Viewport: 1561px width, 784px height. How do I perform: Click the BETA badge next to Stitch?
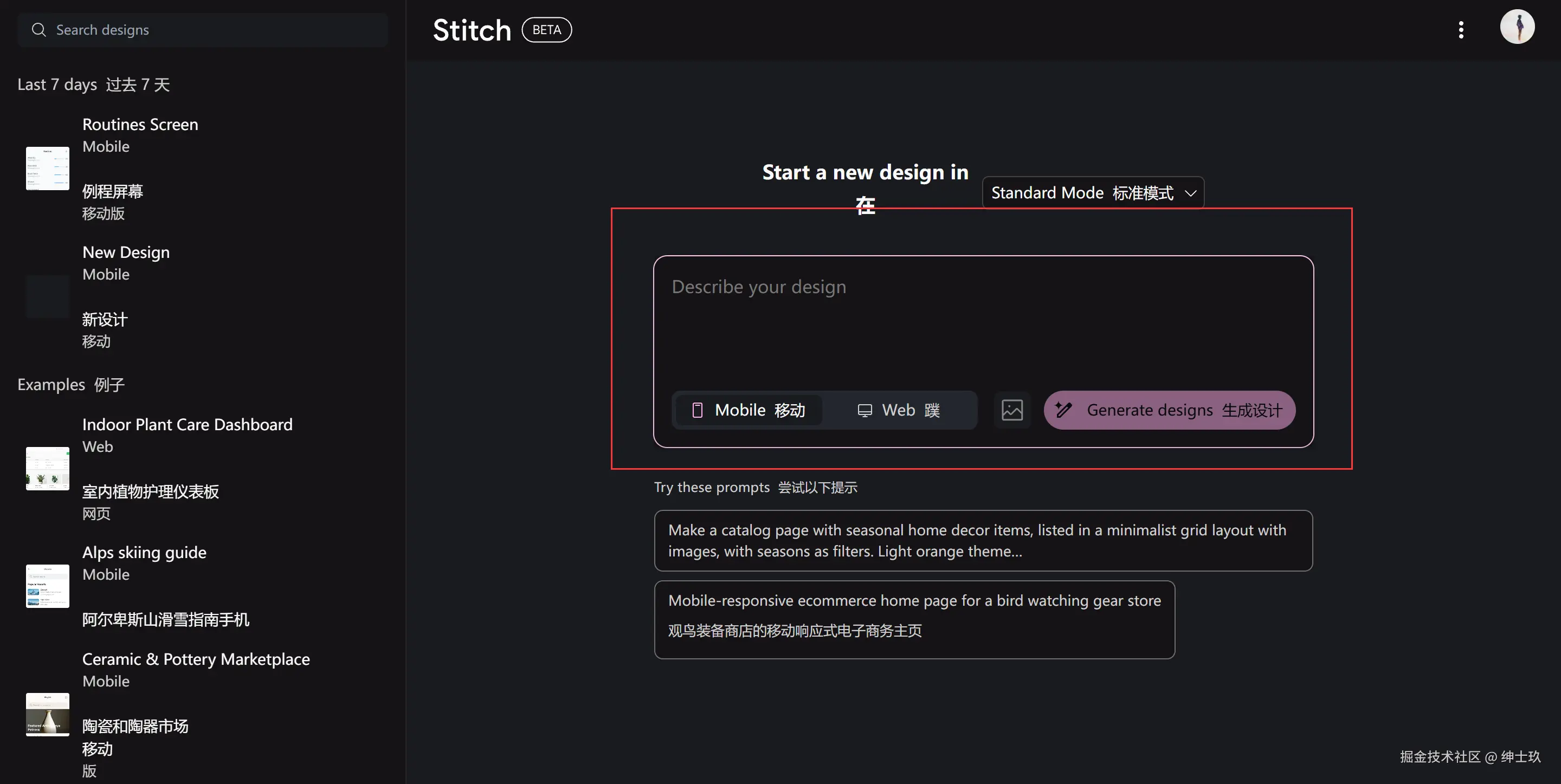pos(546,30)
